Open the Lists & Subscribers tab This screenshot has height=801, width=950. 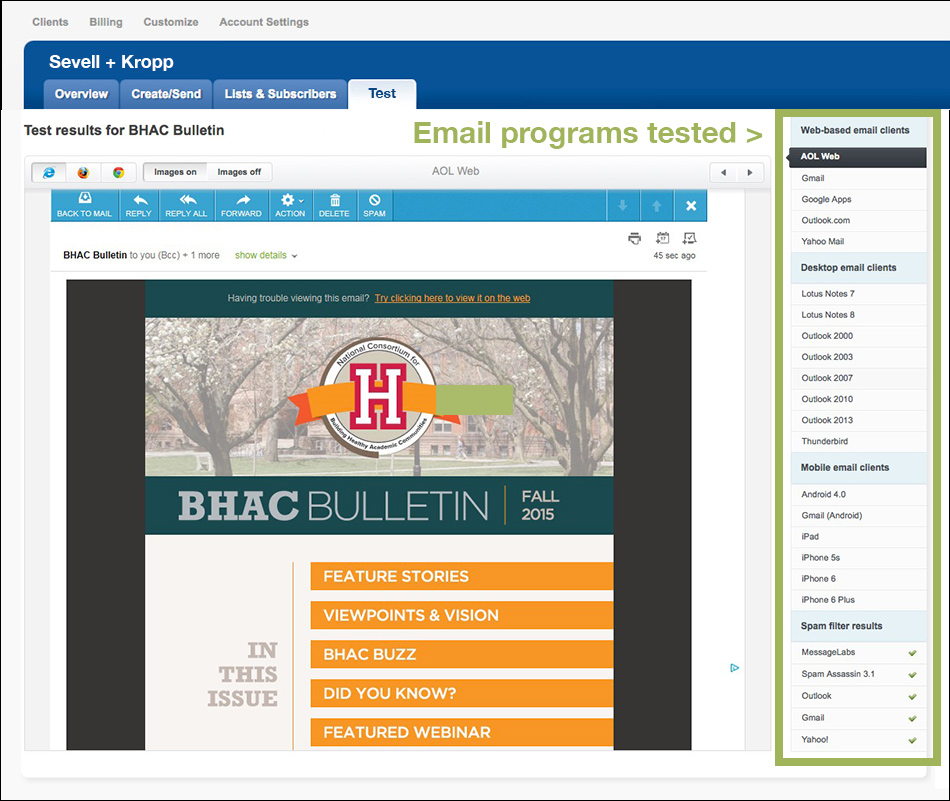(x=280, y=94)
